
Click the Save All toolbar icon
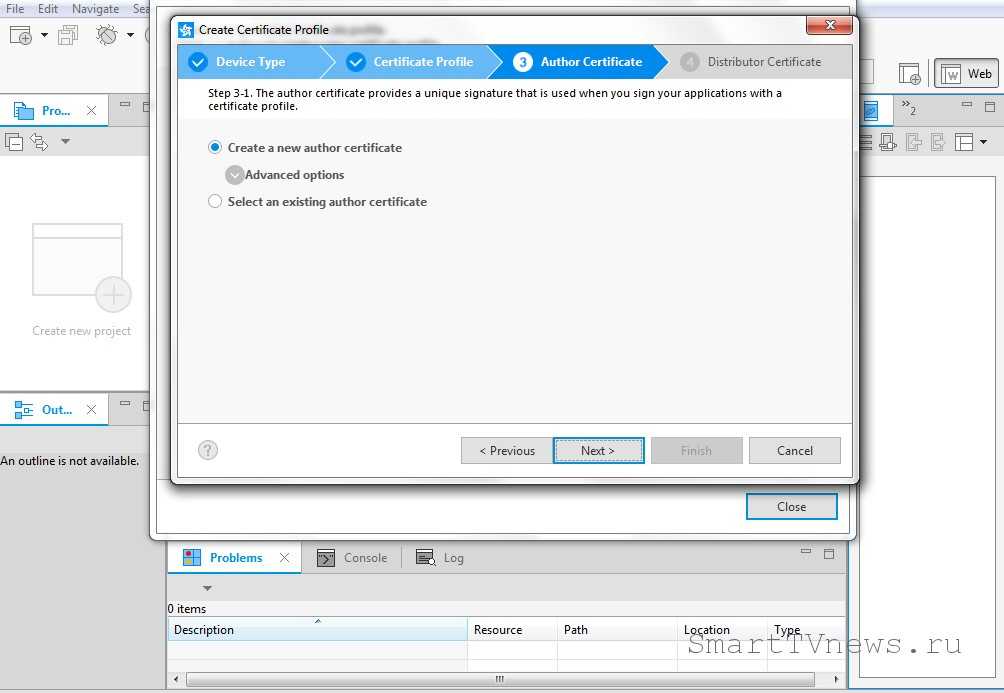coord(68,36)
